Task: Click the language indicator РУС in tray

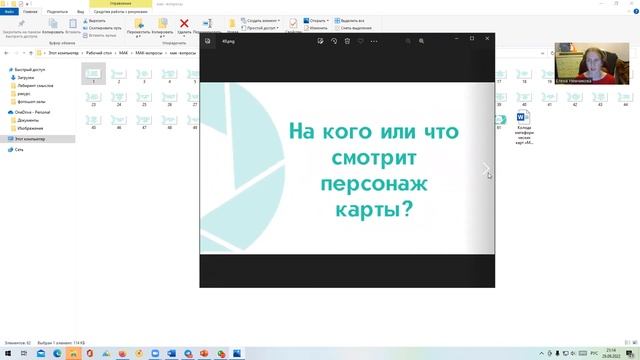Action: (594, 353)
